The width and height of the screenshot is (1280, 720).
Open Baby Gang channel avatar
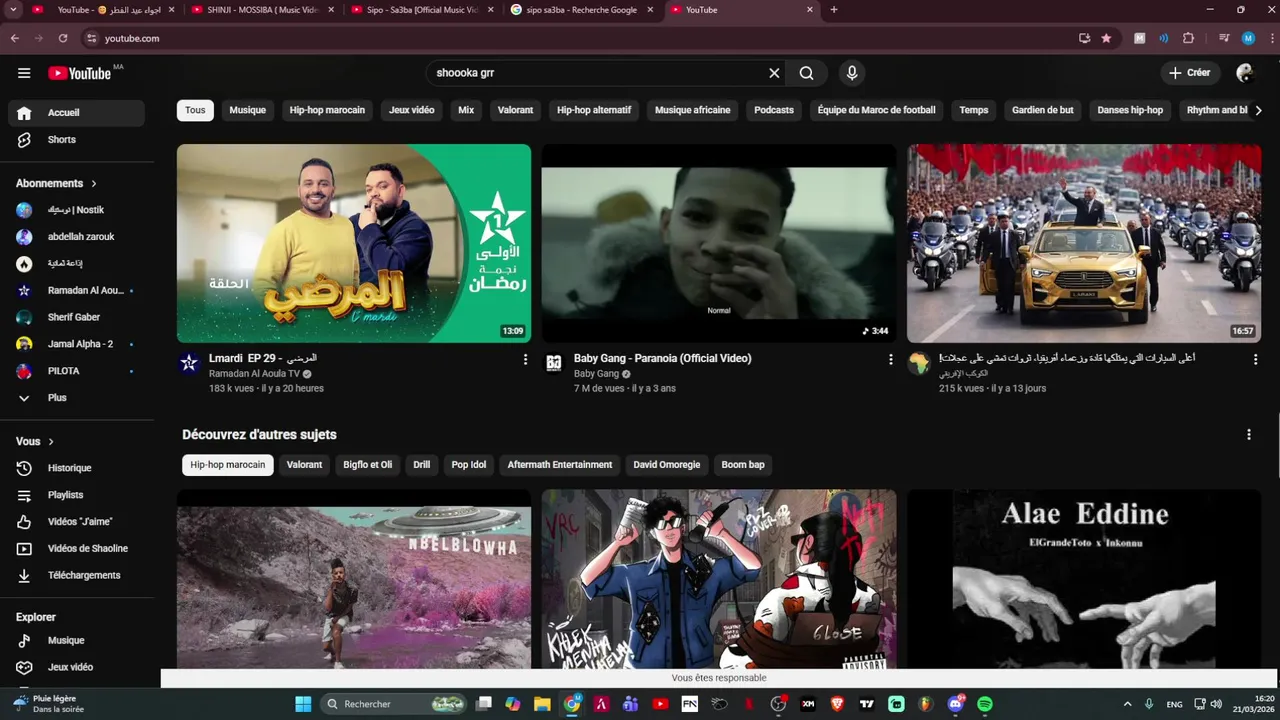click(x=554, y=363)
